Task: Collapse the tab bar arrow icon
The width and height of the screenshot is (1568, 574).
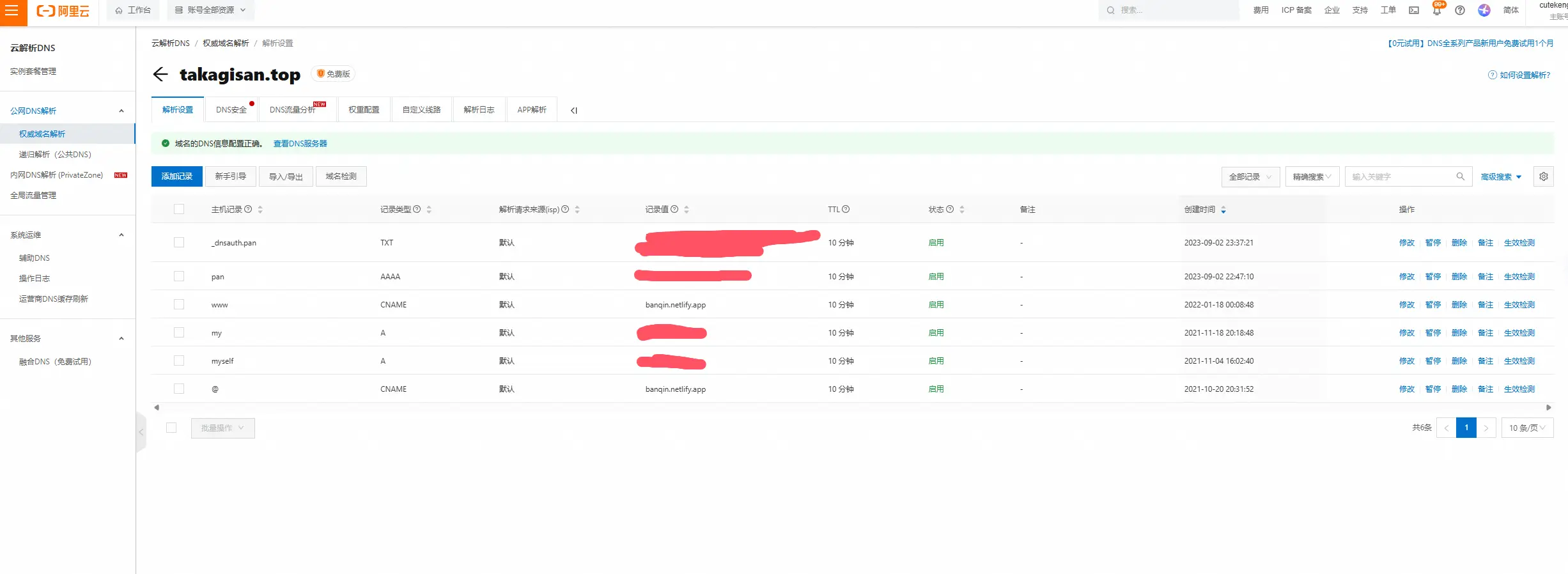Action: [574, 111]
